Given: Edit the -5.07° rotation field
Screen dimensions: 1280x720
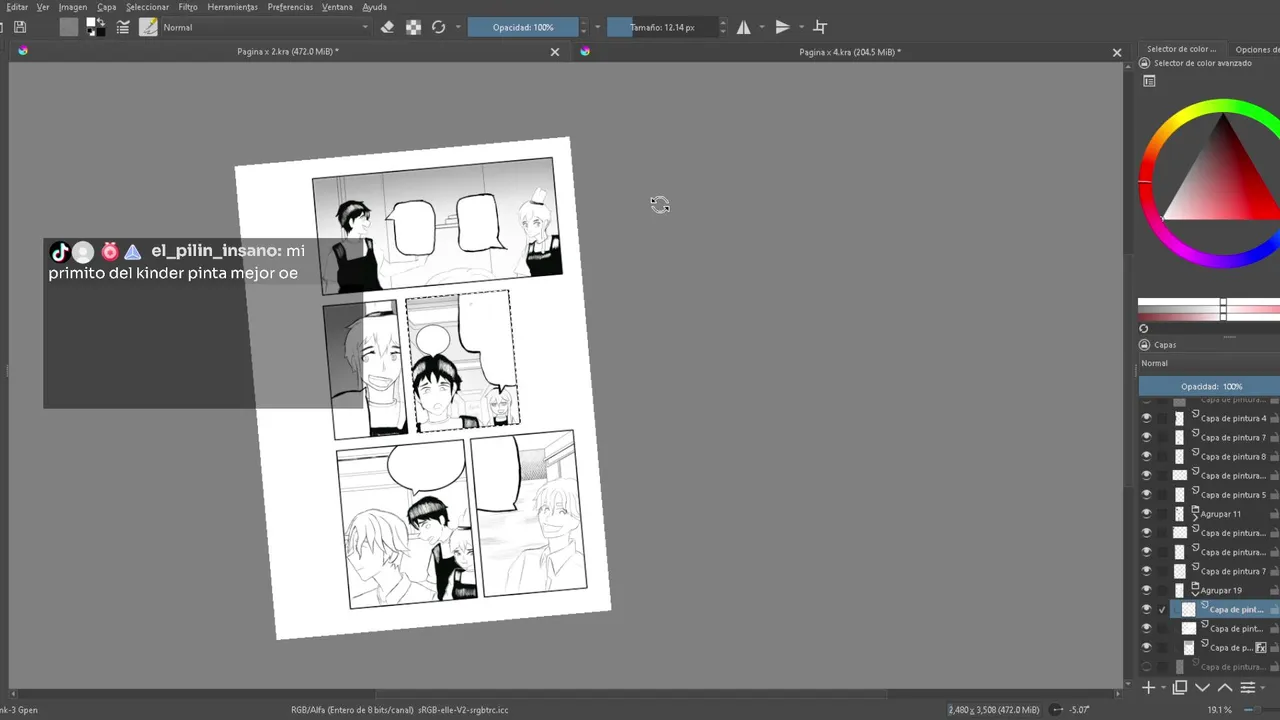Looking at the screenshot, I should [1079, 710].
